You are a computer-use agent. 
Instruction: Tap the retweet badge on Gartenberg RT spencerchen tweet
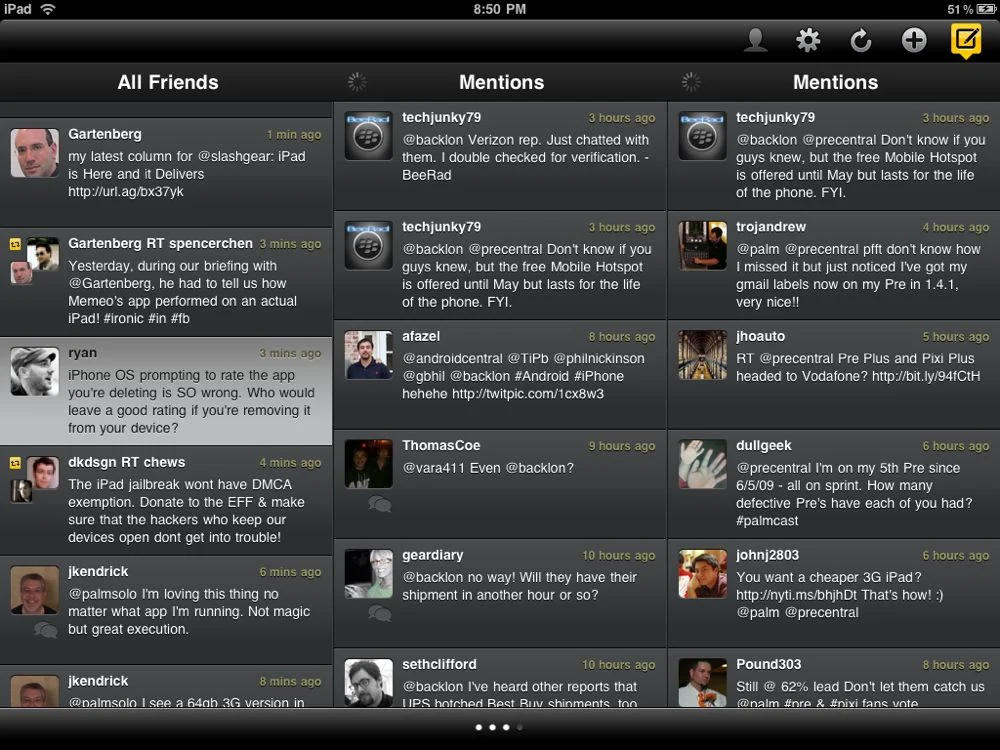pyautogui.click(x=15, y=244)
